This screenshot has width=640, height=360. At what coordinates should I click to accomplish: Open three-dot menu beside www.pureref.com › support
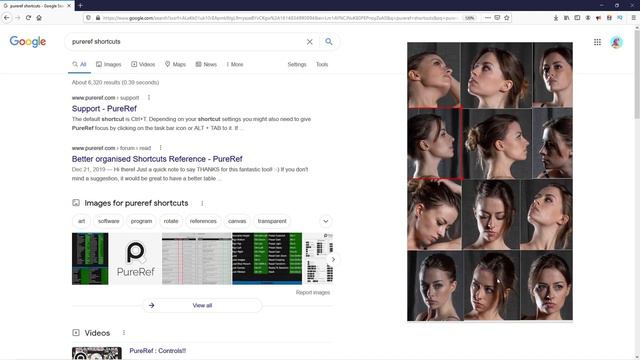click(149, 98)
